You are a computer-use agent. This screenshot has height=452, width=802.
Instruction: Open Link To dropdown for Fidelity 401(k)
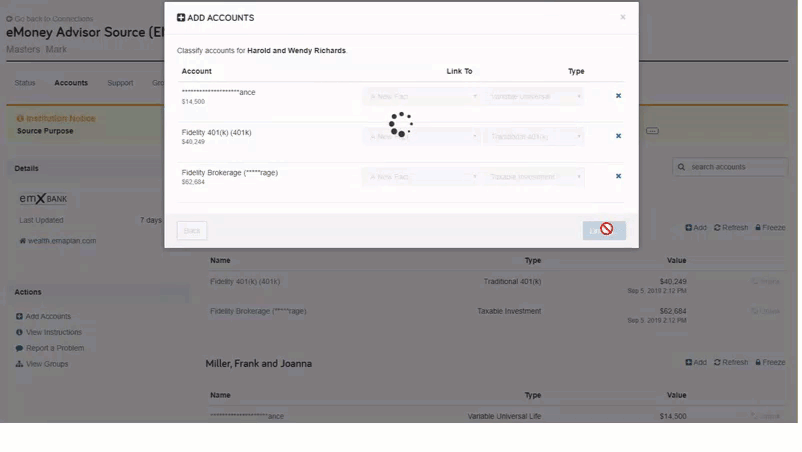422,137
